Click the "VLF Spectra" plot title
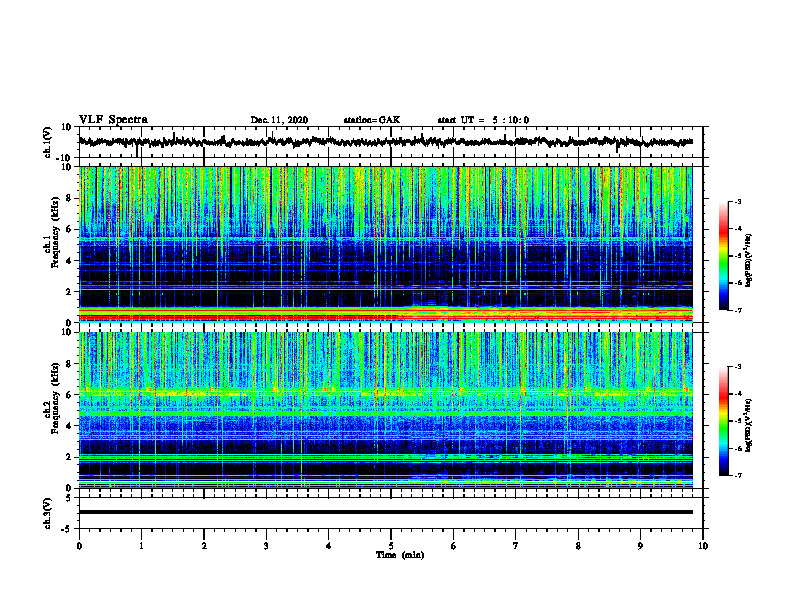This screenshot has width=792, height=612. pyautogui.click(x=113, y=120)
